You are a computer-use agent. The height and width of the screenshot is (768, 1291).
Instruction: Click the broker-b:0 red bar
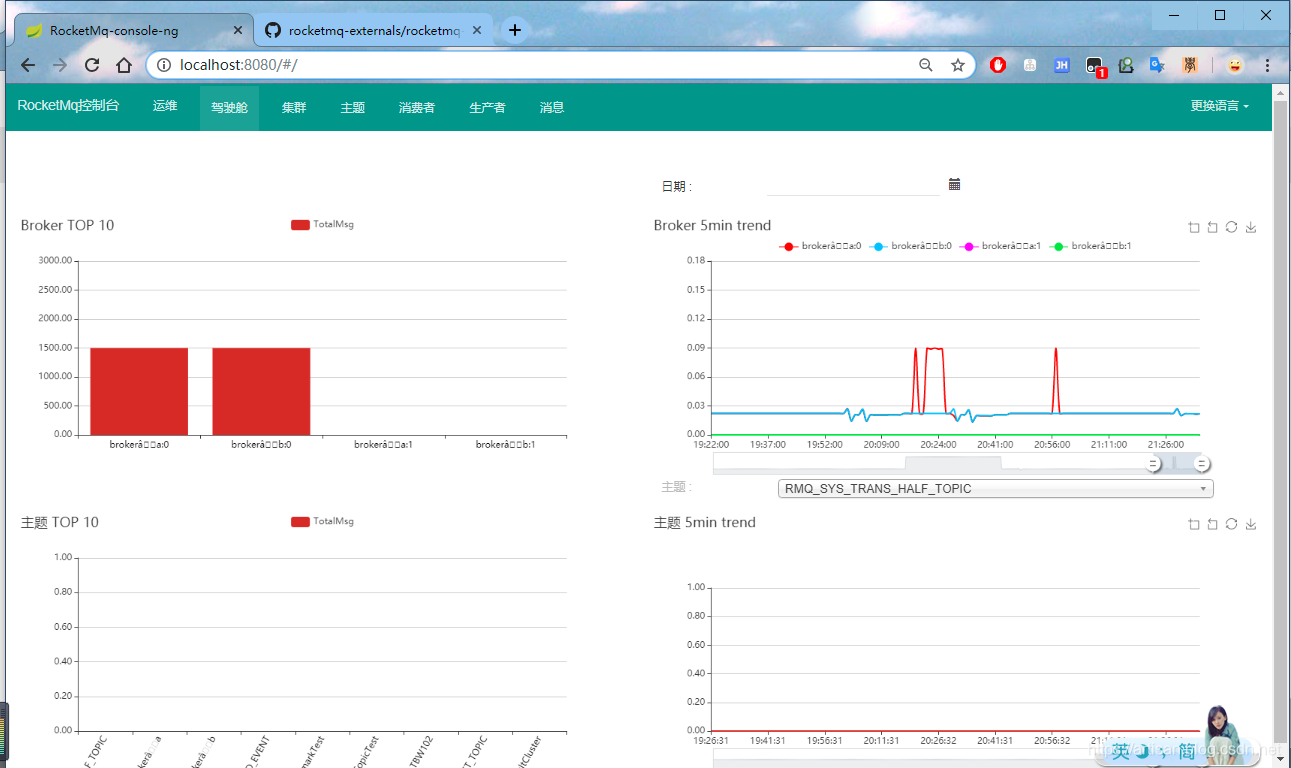point(261,391)
